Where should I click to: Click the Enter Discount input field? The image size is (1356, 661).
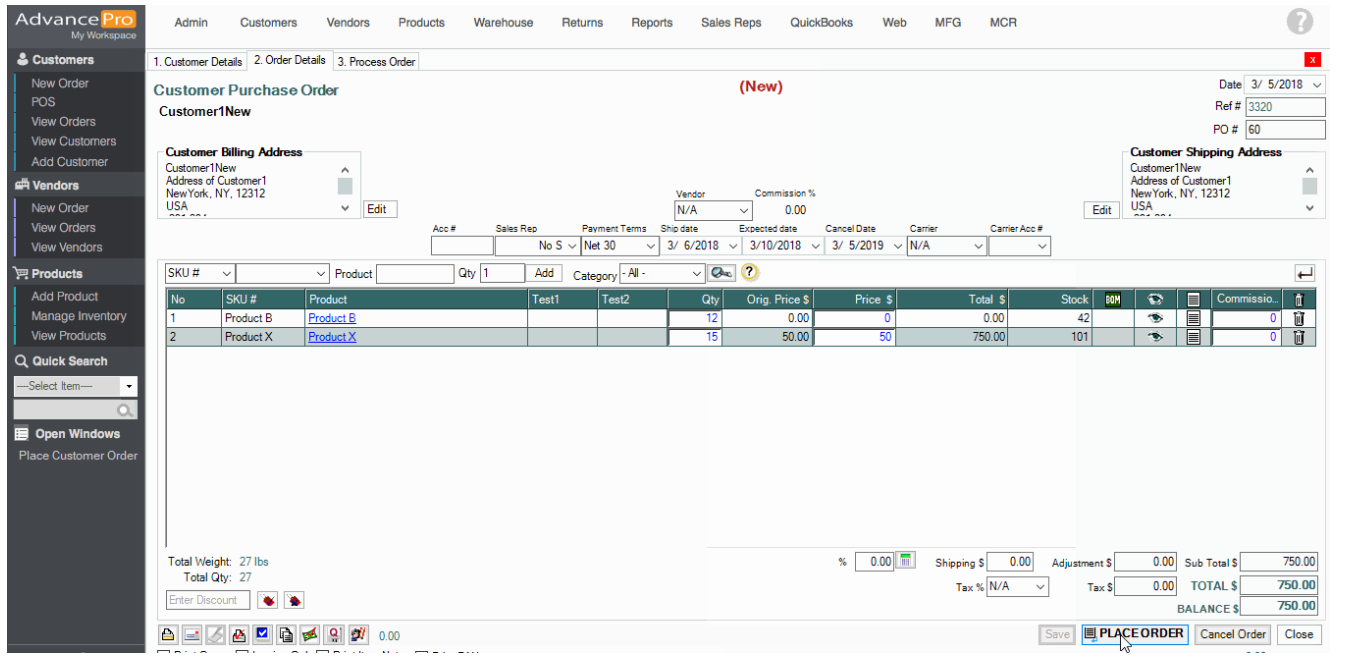click(207, 600)
